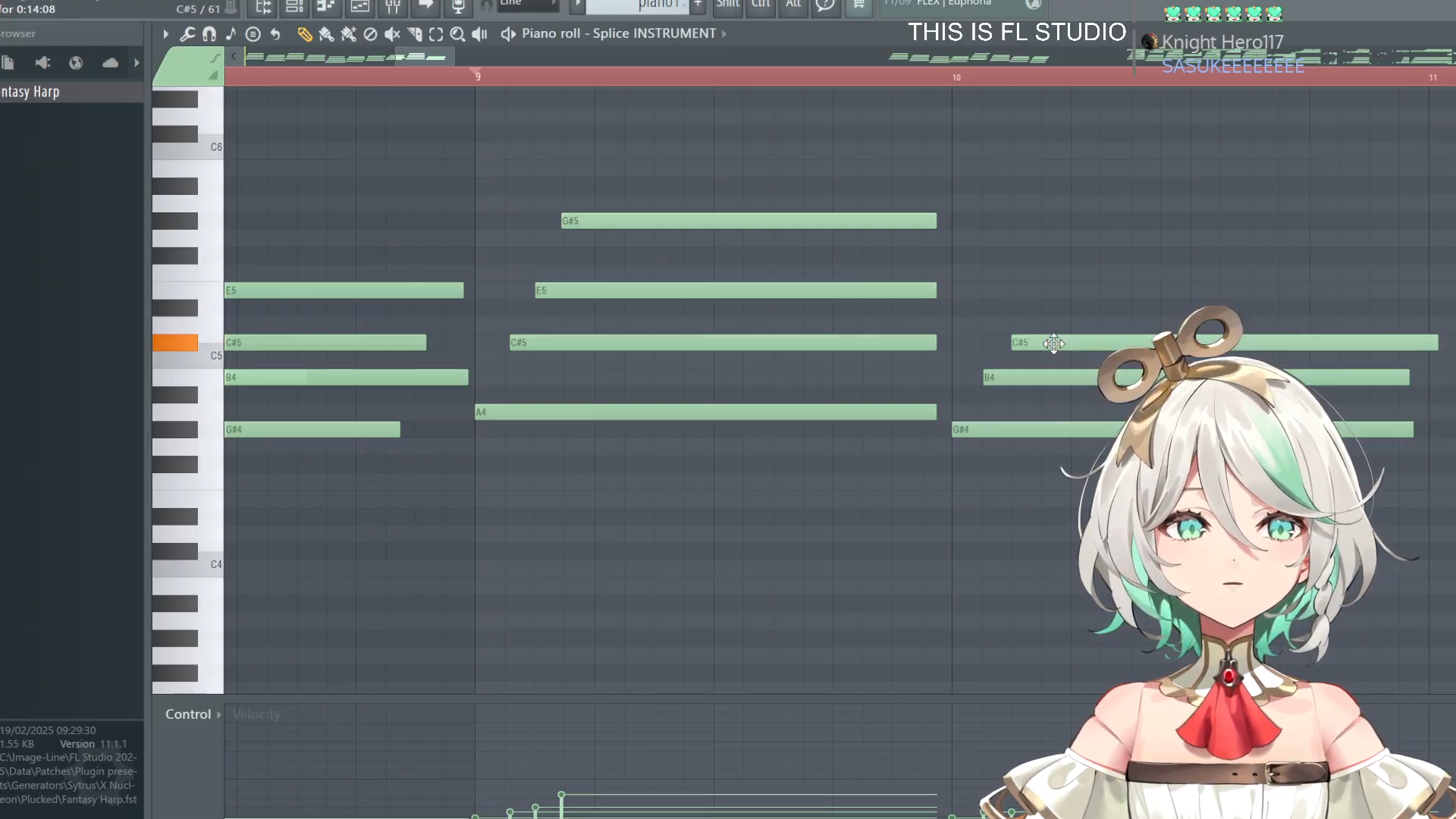Select the Mute notes tool
Viewport: 1456px width, 819px height.
392,34
